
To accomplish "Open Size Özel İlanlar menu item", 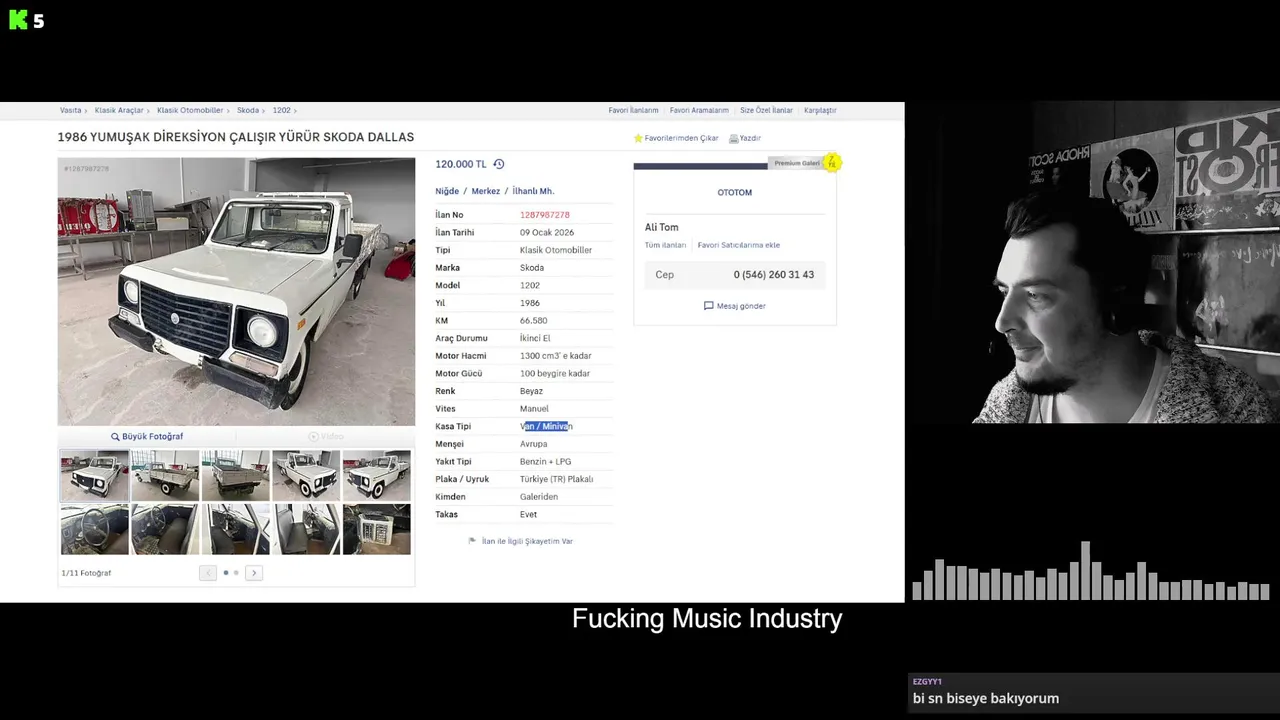I will (766, 111).
